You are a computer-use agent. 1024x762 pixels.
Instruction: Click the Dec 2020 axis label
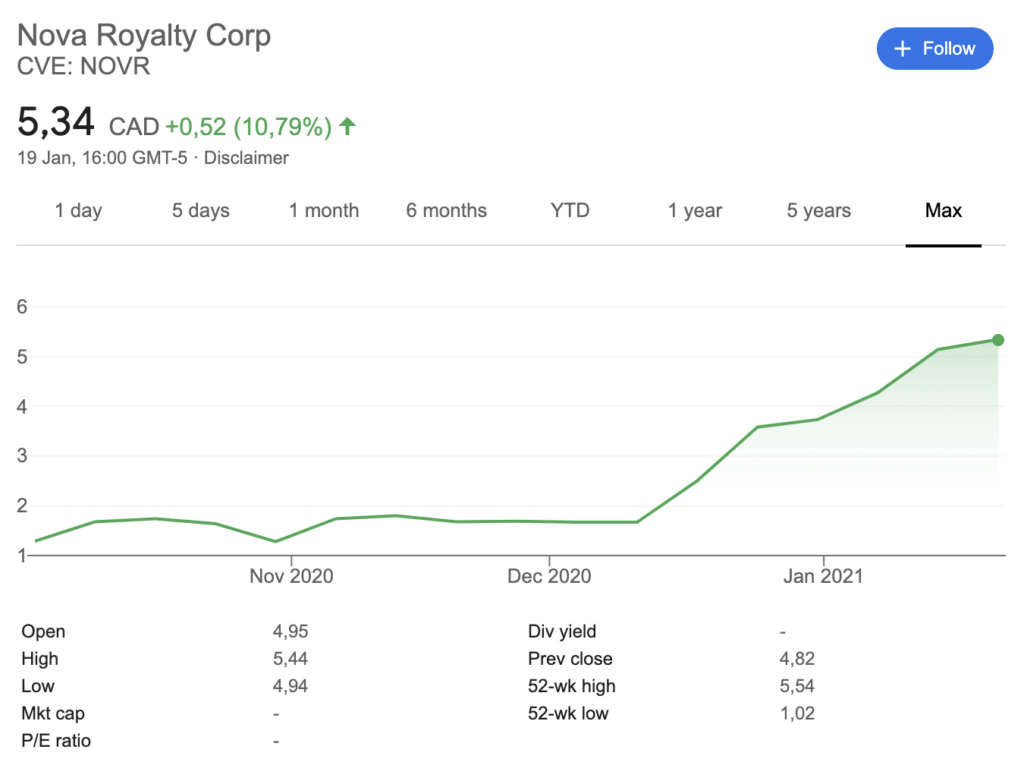coord(549,577)
